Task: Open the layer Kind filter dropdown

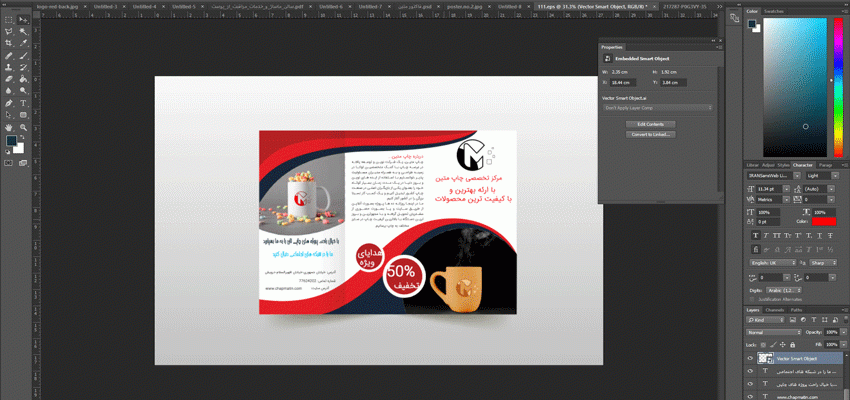Action: [765, 320]
